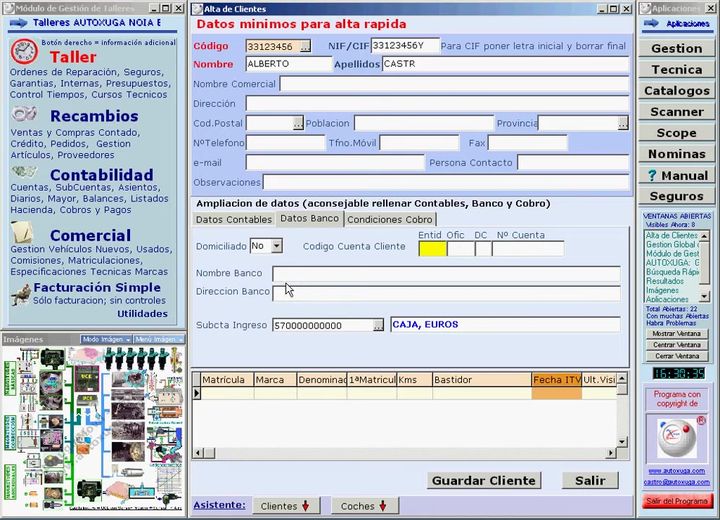Click the Nombre Banco field
Screen dimensions: 720x520
pos(446,273)
